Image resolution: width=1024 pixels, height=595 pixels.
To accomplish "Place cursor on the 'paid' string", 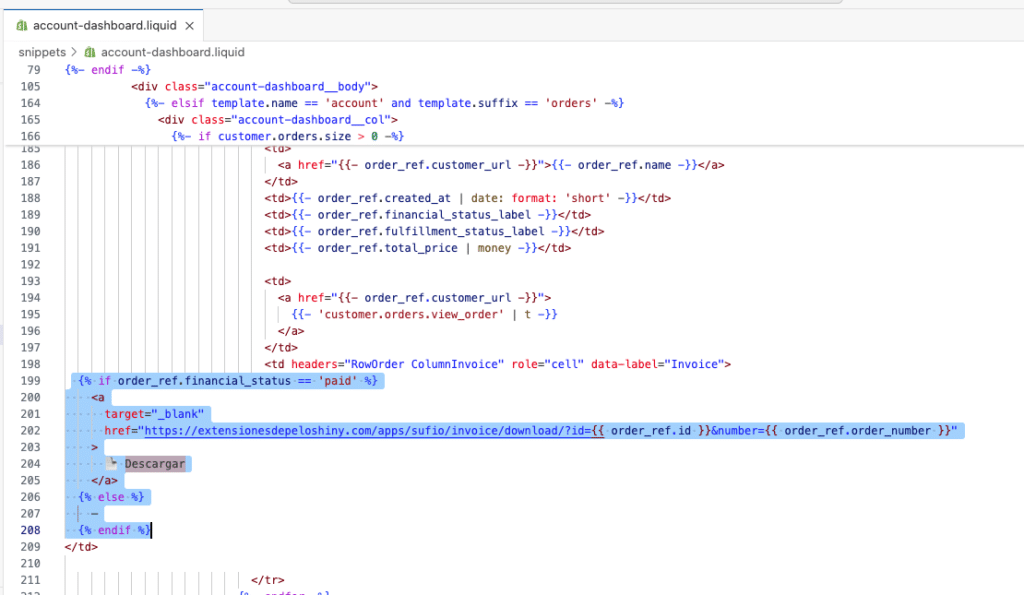I will click(x=340, y=381).
